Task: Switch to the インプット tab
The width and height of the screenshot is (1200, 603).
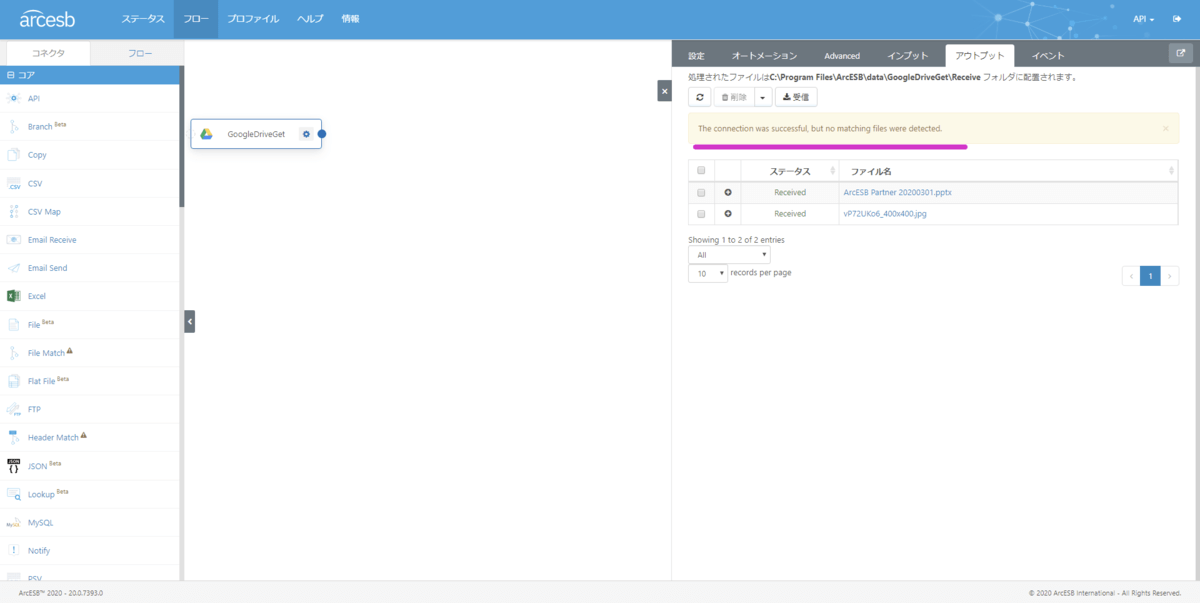Action: pyautogui.click(x=909, y=56)
